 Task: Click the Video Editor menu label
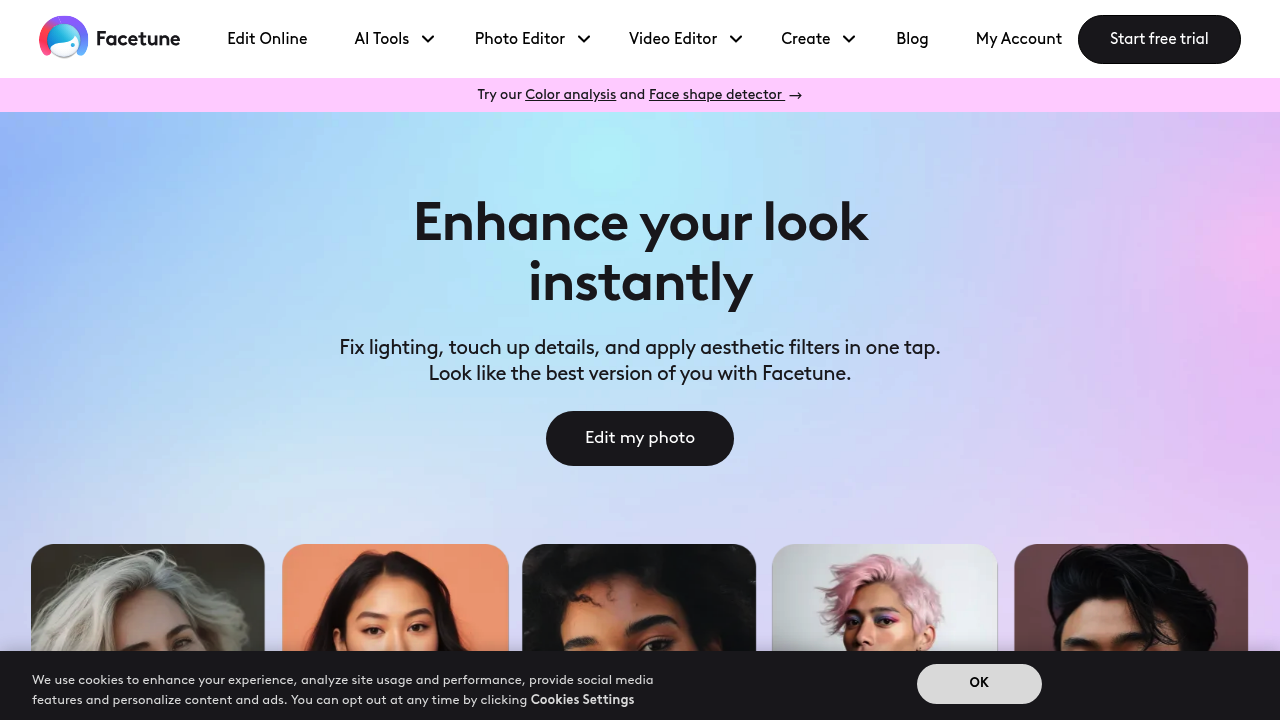coord(673,39)
